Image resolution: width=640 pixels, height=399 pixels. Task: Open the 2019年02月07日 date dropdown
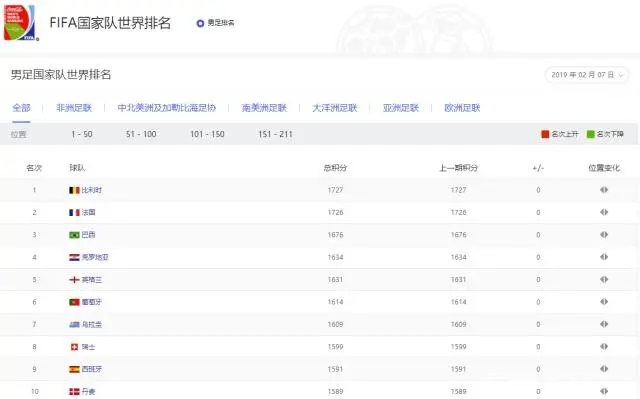point(587,75)
